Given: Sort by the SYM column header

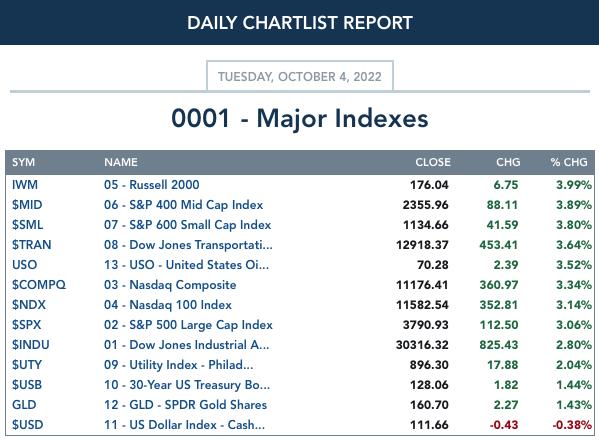Looking at the screenshot, I should tap(23, 162).
